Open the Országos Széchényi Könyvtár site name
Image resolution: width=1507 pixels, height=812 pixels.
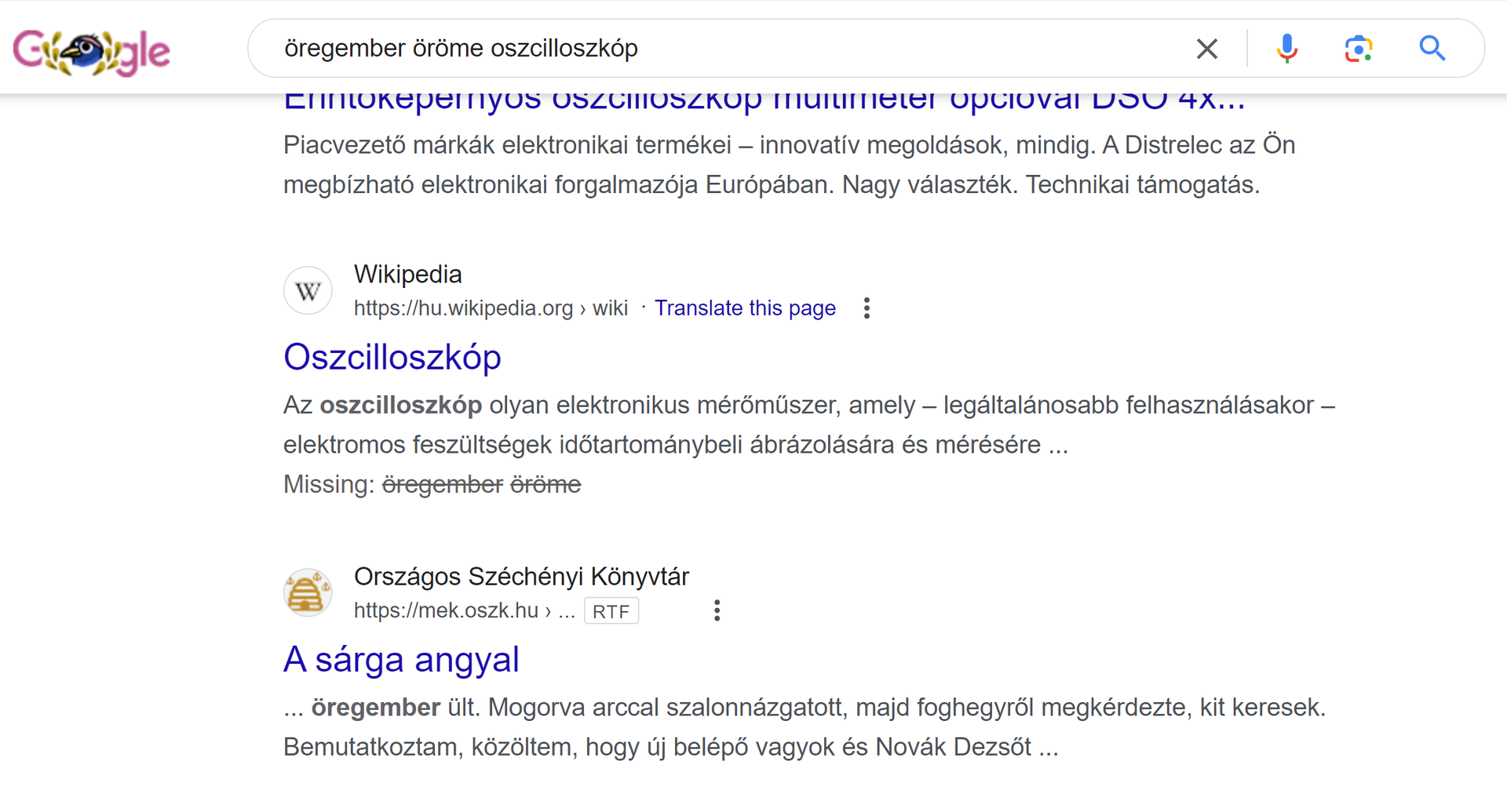tap(521, 577)
